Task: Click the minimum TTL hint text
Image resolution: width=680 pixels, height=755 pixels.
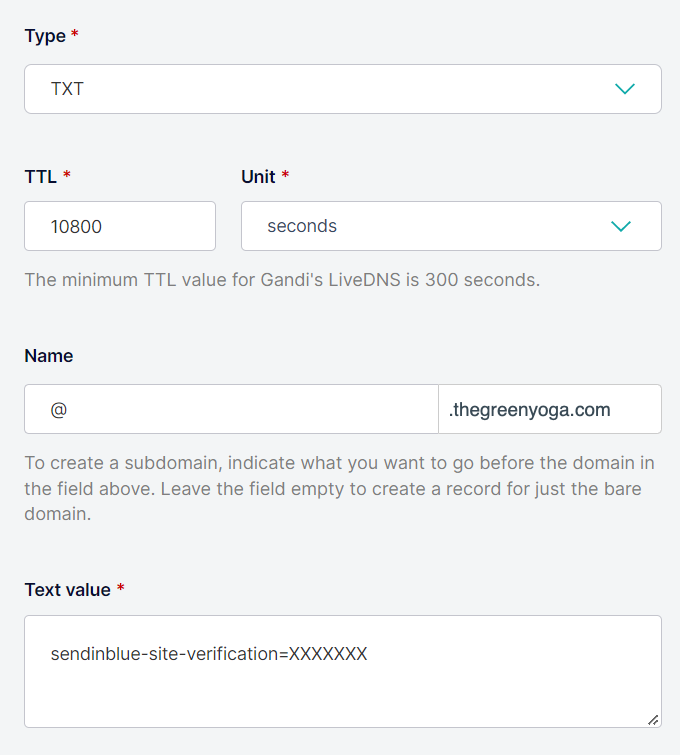Action: [x=282, y=280]
